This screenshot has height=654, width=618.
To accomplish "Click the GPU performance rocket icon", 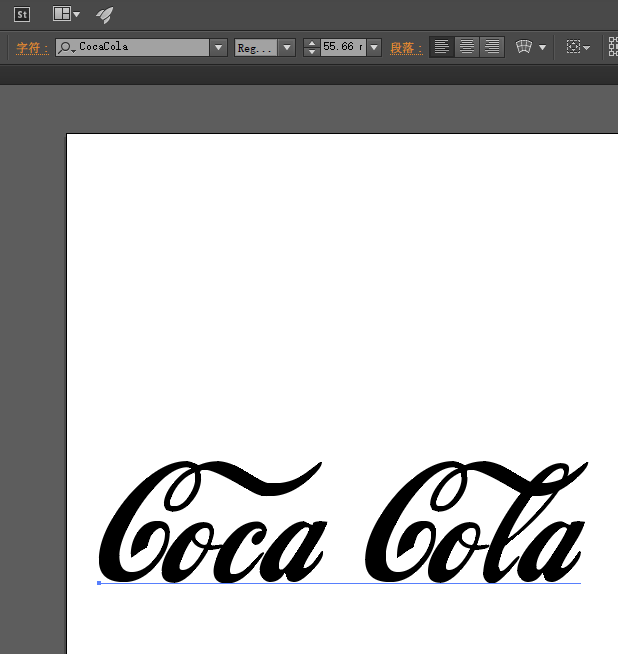I will coord(104,14).
